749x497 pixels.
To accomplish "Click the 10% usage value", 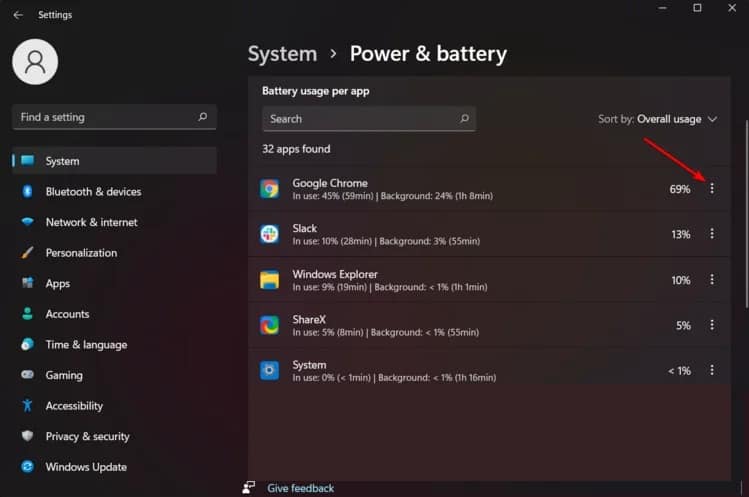I will tap(681, 280).
